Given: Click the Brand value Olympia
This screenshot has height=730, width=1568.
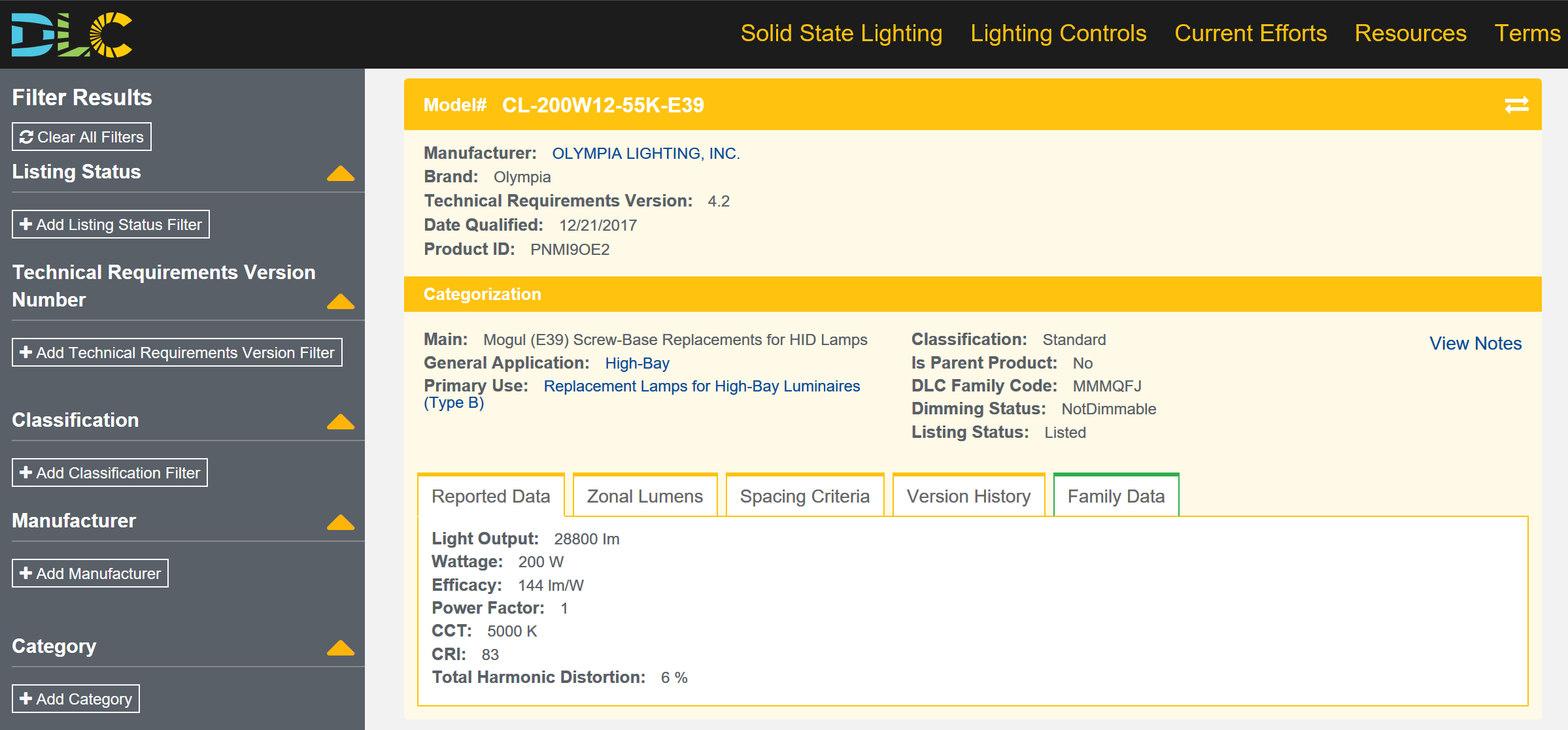Looking at the screenshot, I should point(522,177).
